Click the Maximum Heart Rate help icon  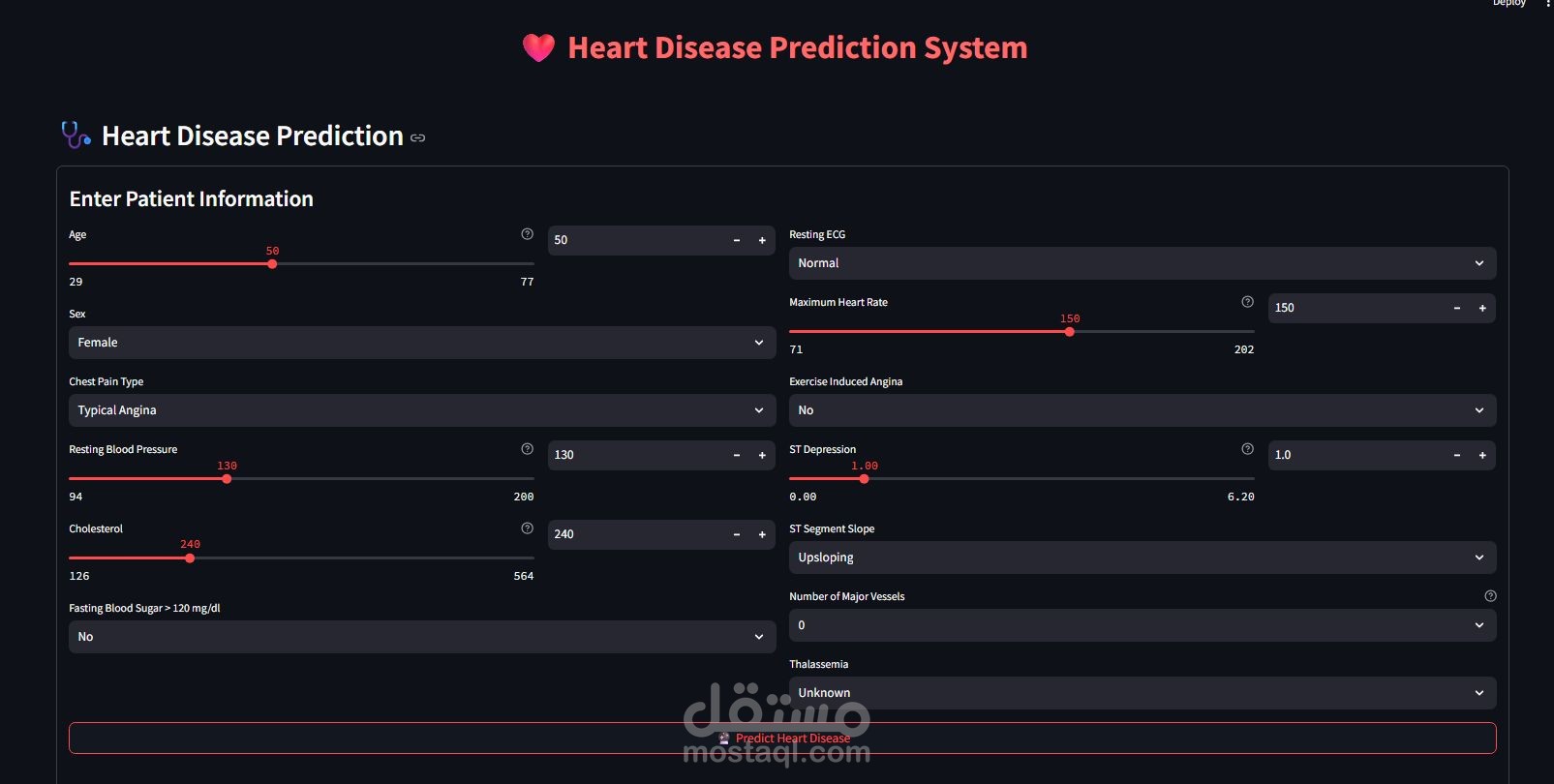pos(1247,302)
